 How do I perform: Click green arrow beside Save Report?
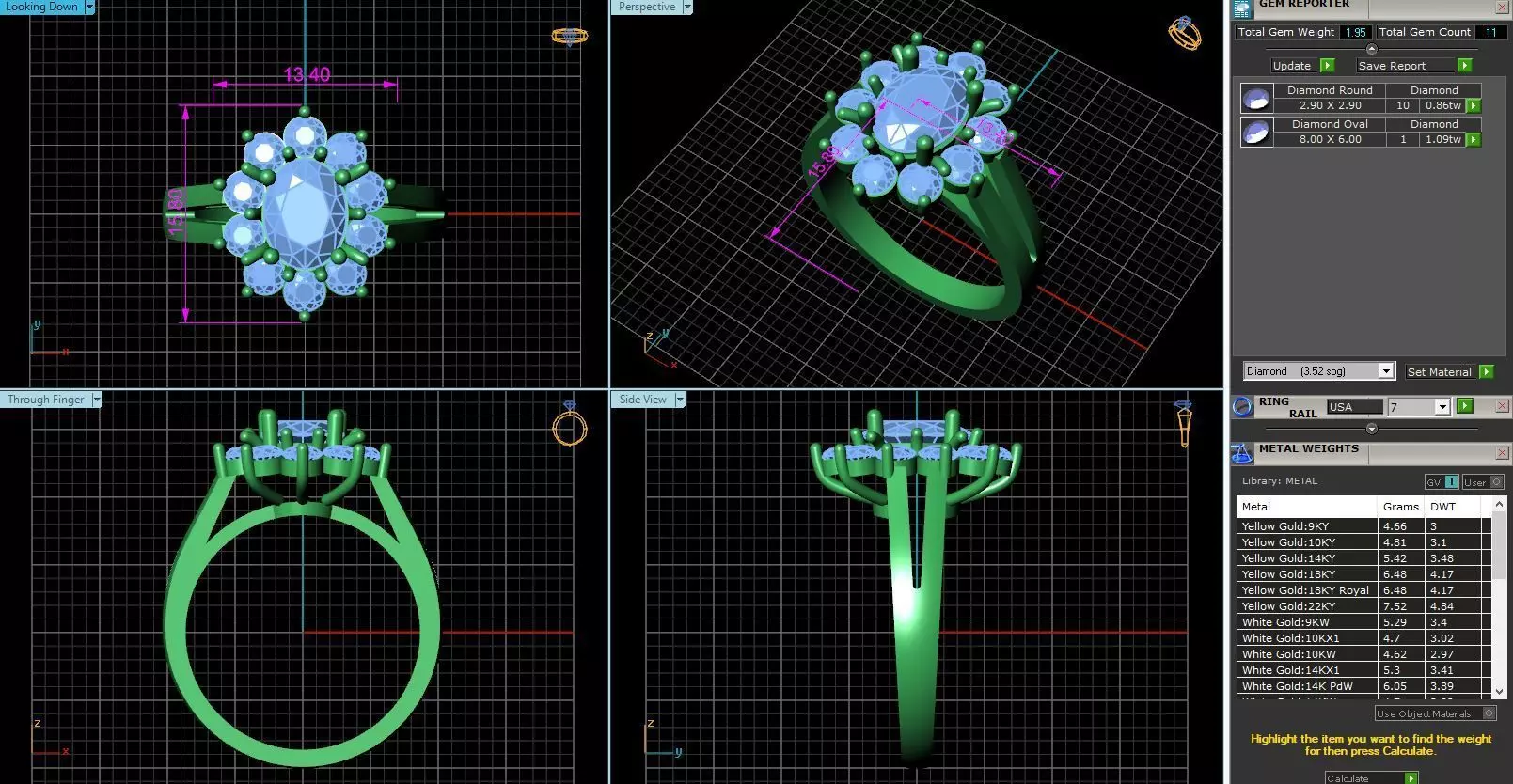(1464, 66)
